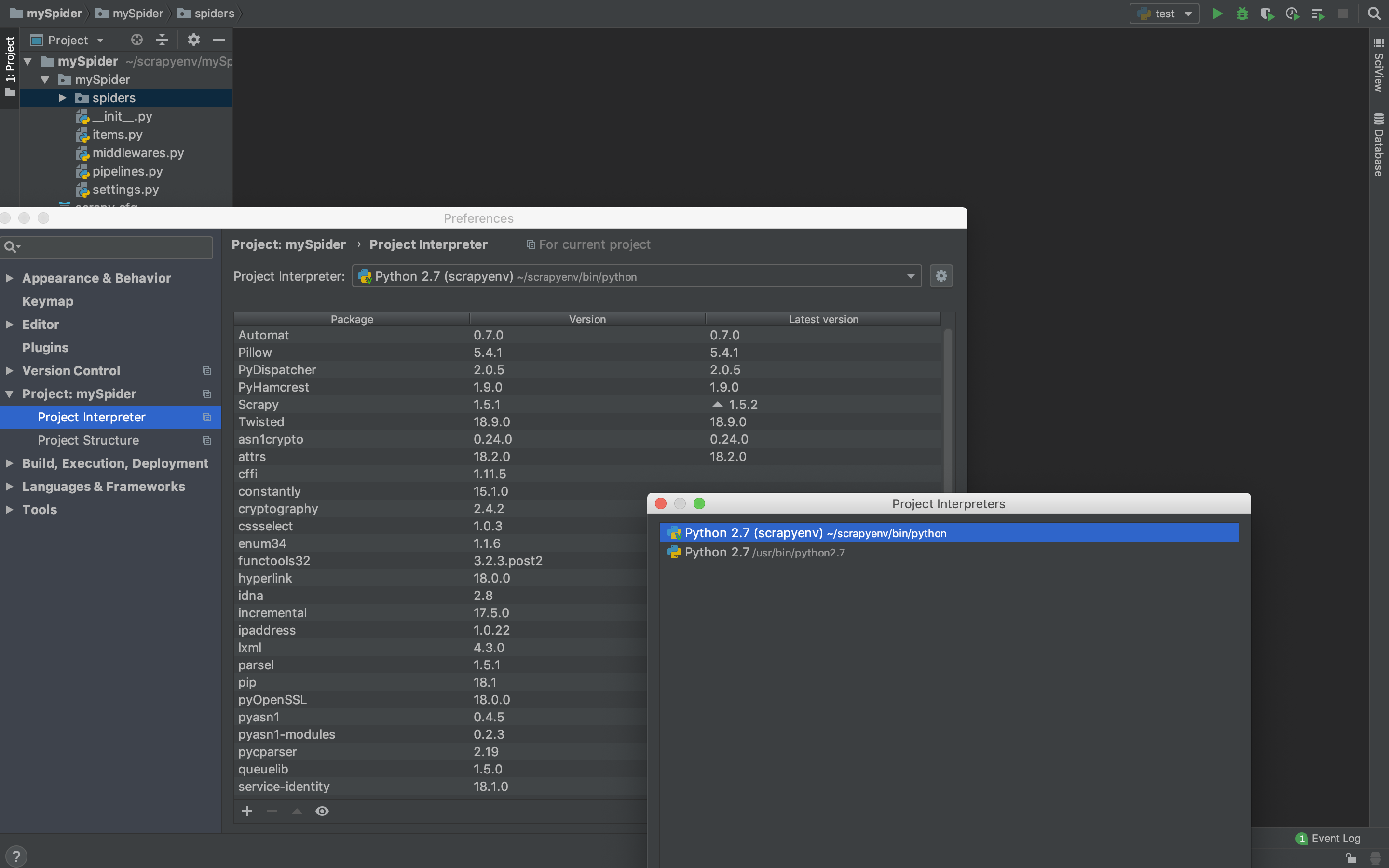The image size is (1389, 868).
Task: Open the test run configuration dropdown
Action: pos(1164,14)
